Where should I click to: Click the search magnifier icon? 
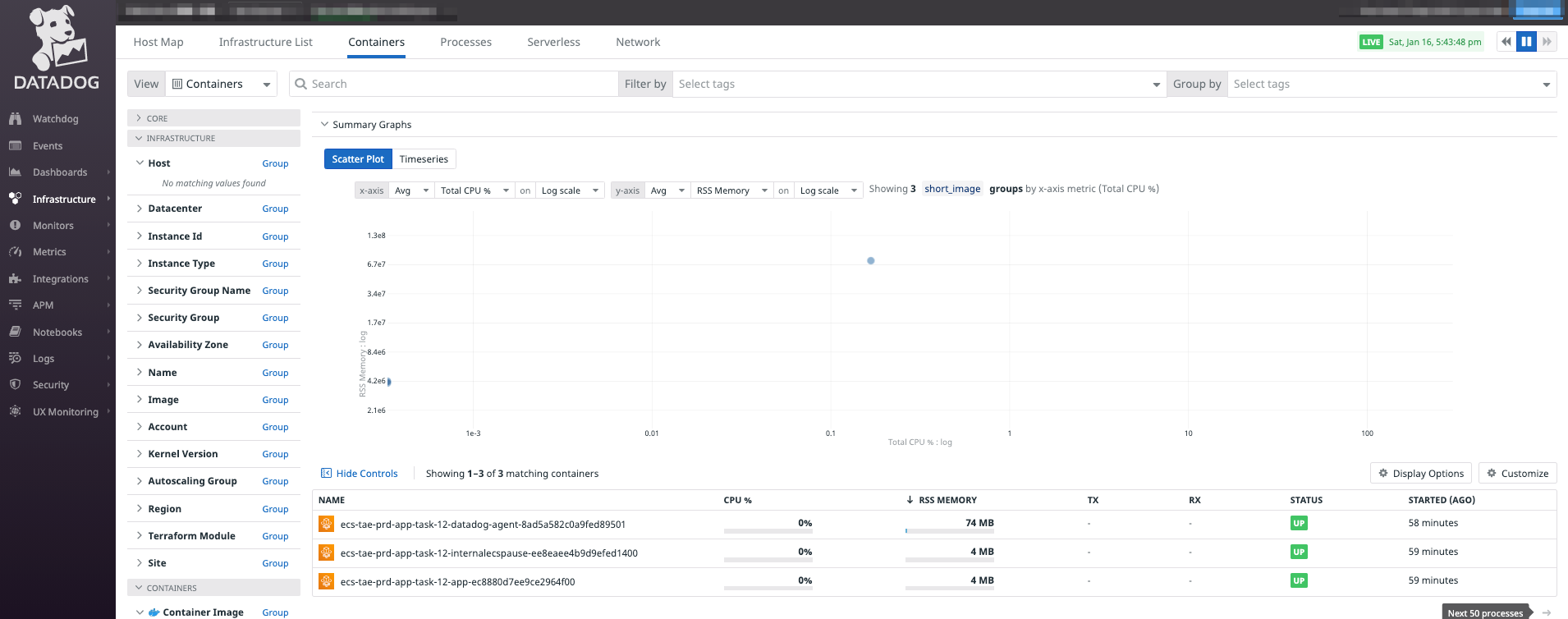[x=301, y=84]
